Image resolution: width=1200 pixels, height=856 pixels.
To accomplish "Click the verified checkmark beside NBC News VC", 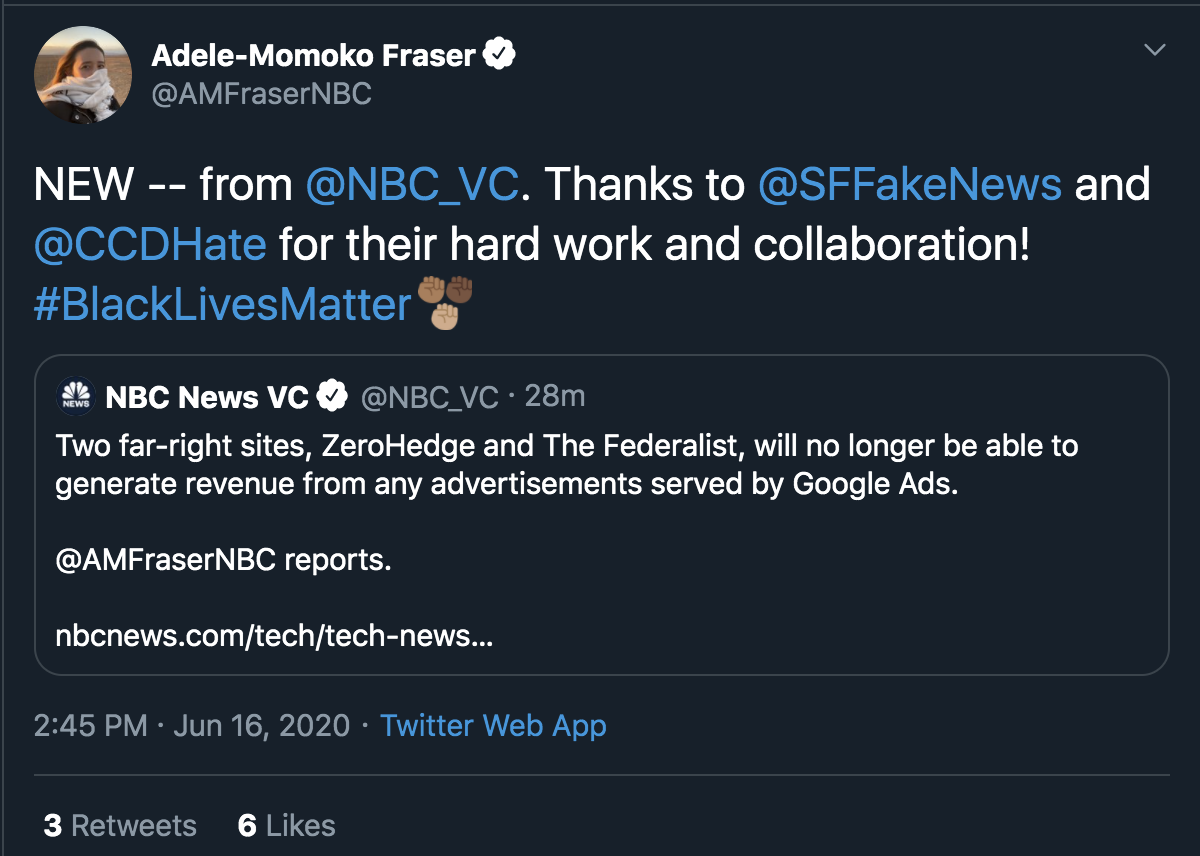I will click(x=333, y=394).
